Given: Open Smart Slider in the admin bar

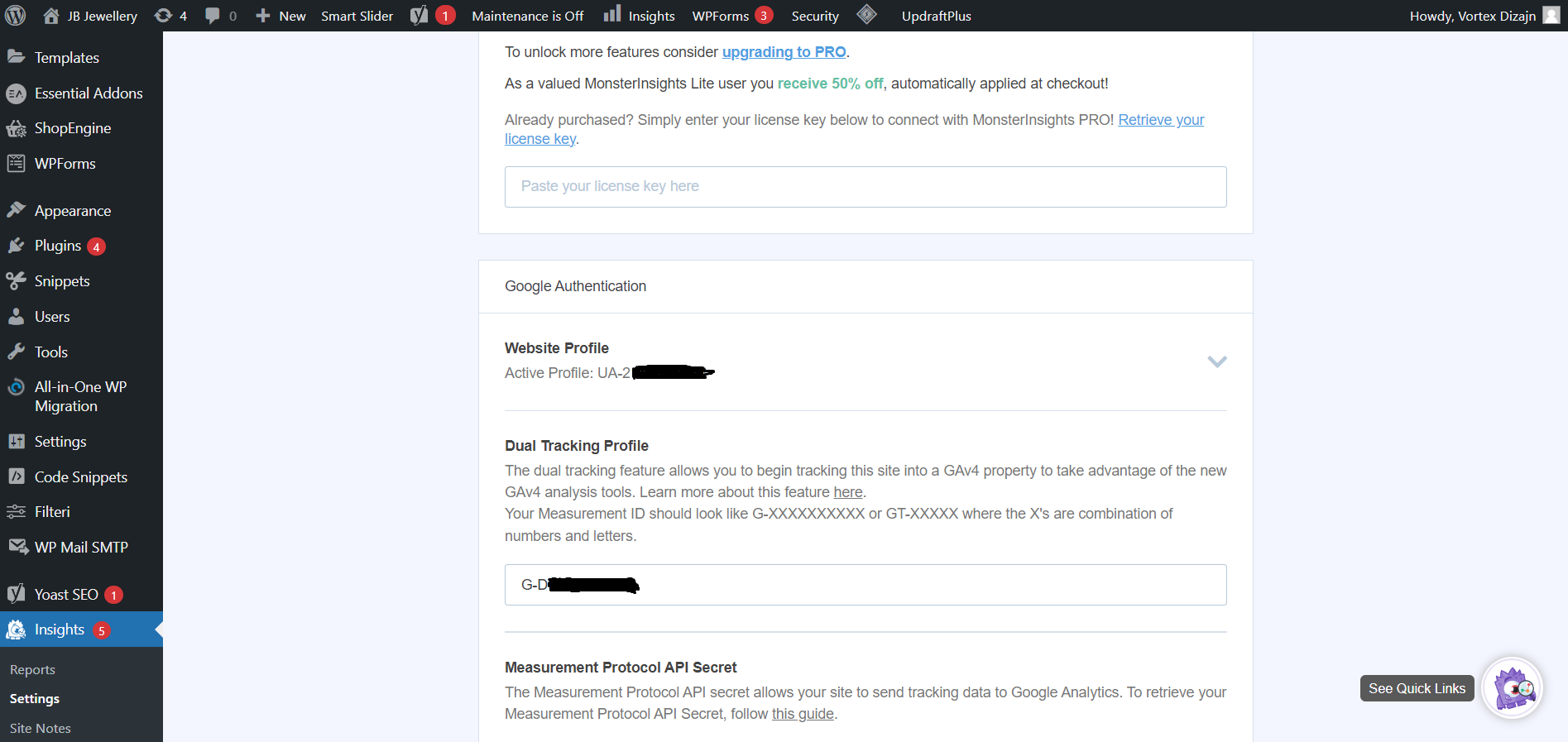Looking at the screenshot, I should [x=357, y=16].
